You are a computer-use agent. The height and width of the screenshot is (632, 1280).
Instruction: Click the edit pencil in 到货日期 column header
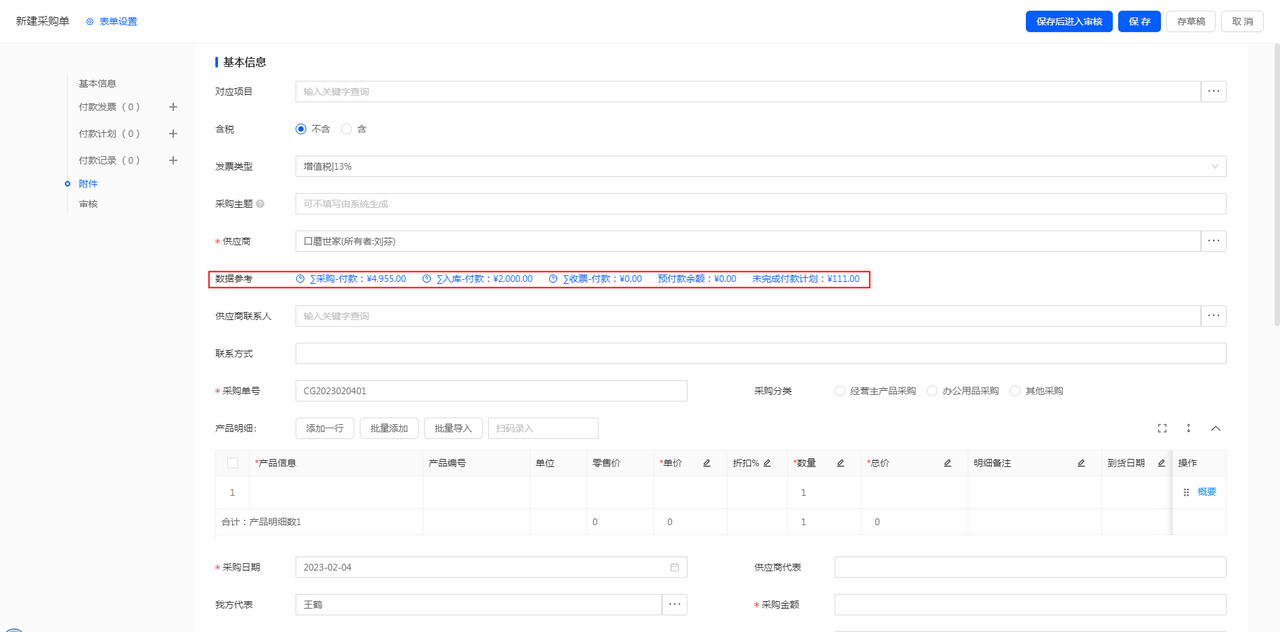click(1161, 463)
